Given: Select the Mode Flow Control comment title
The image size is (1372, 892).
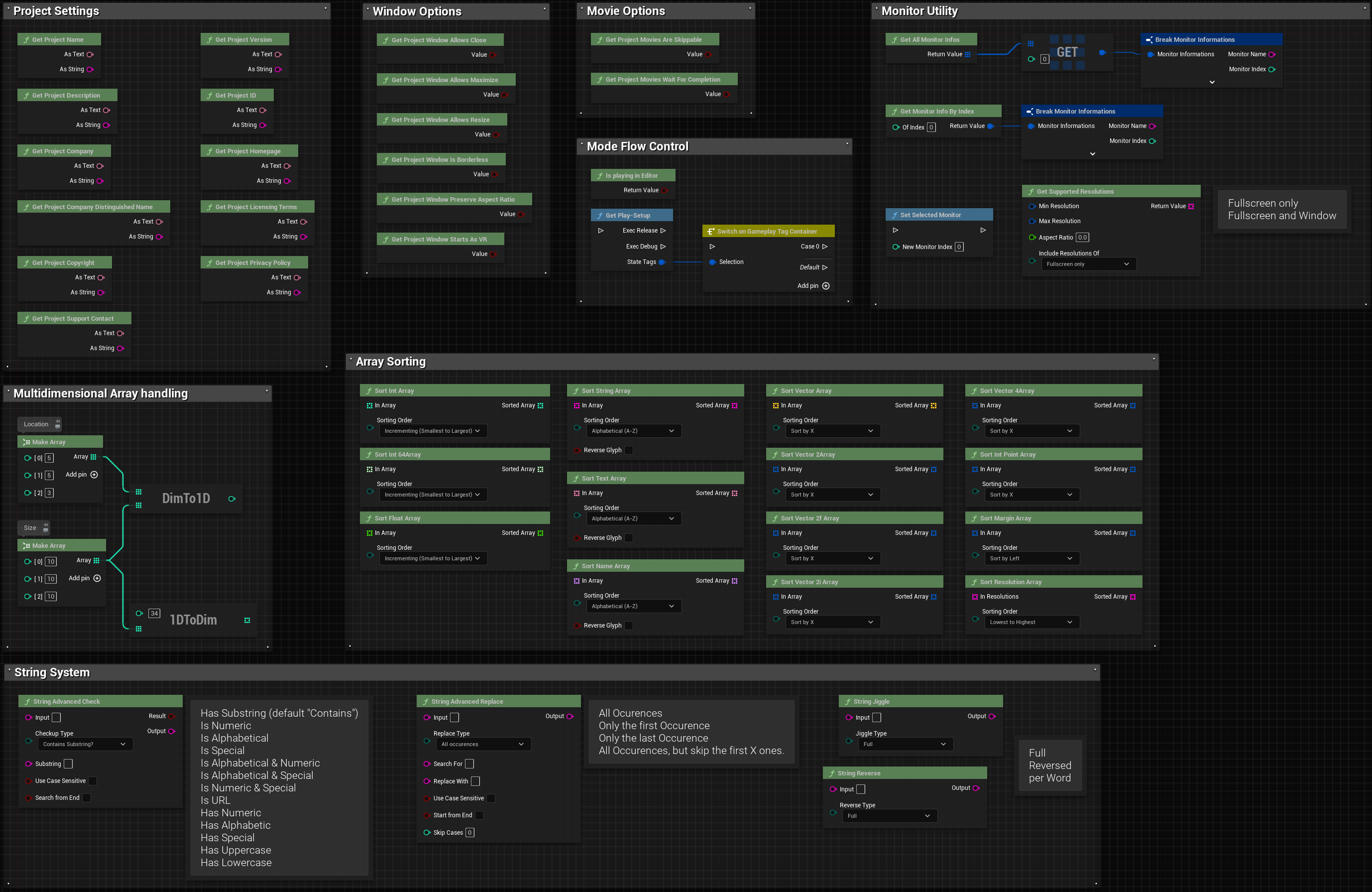Looking at the screenshot, I should click(x=637, y=146).
